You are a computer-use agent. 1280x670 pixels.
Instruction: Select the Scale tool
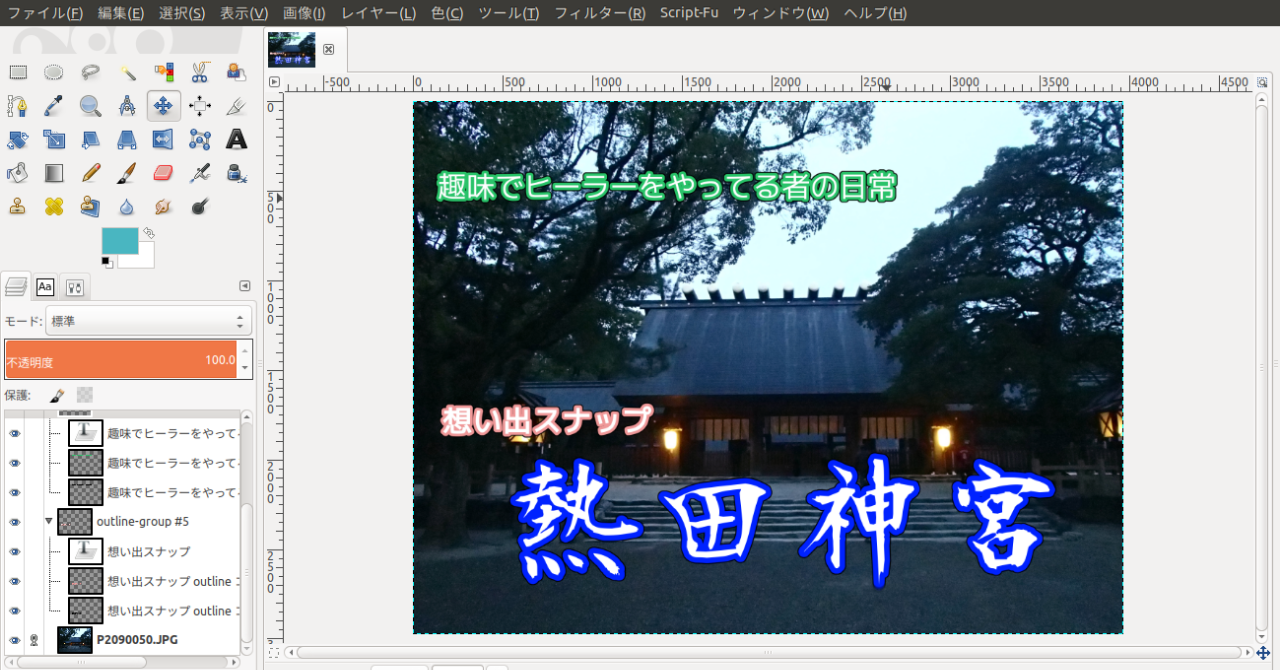click(x=54, y=140)
